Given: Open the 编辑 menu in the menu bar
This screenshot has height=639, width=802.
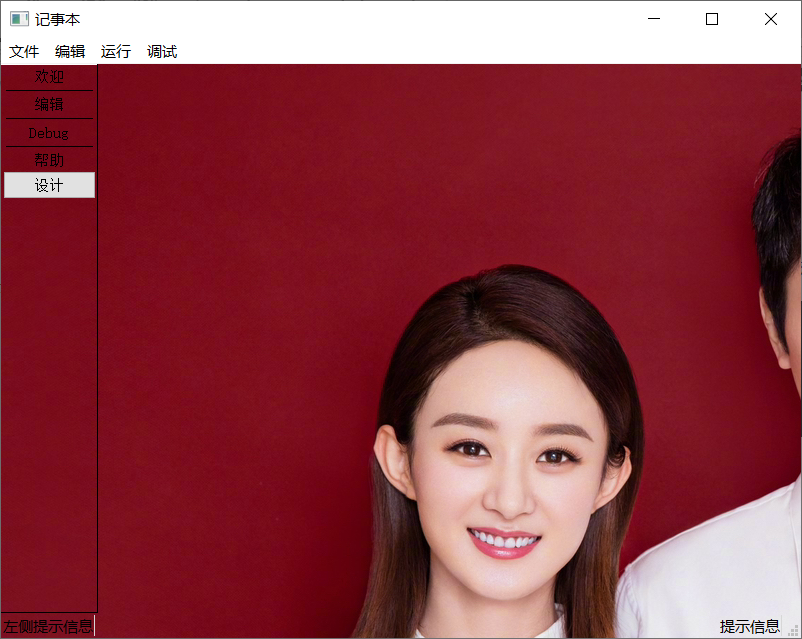Looking at the screenshot, I should 68,51.
